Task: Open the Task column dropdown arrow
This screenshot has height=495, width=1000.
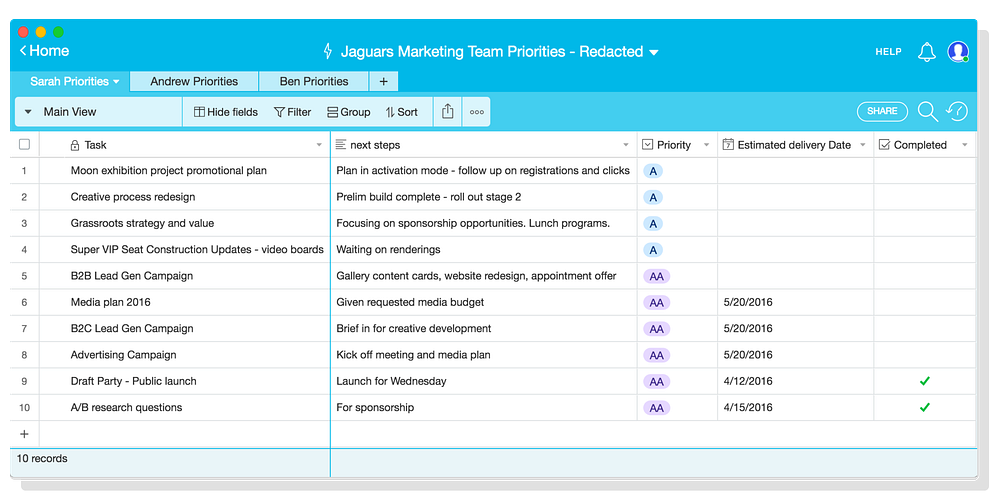Action: (320, 145)
